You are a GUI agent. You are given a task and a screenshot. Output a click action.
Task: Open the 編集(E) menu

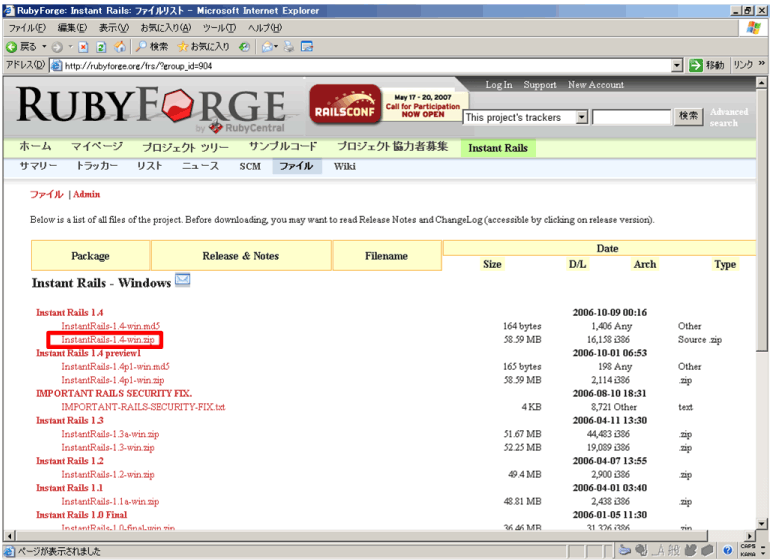(x=72, y=28)
